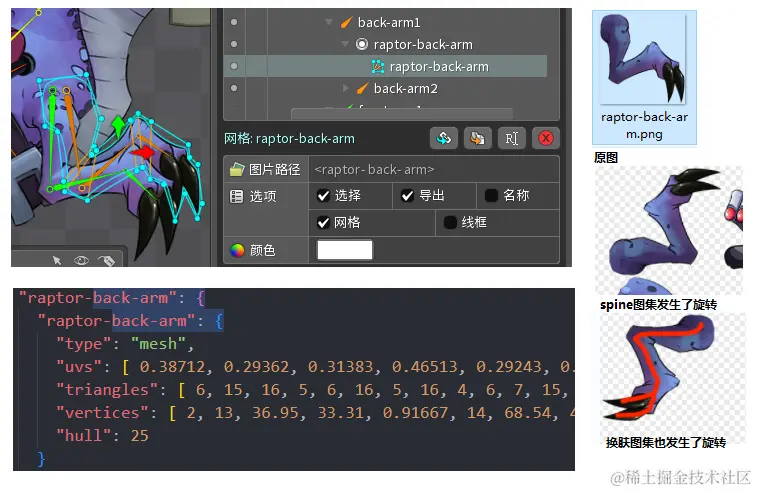Click the 图片路径 field showing <raptor-back-arm>
The height and width of the screenshot is (492, 757).
pos(434,169)
